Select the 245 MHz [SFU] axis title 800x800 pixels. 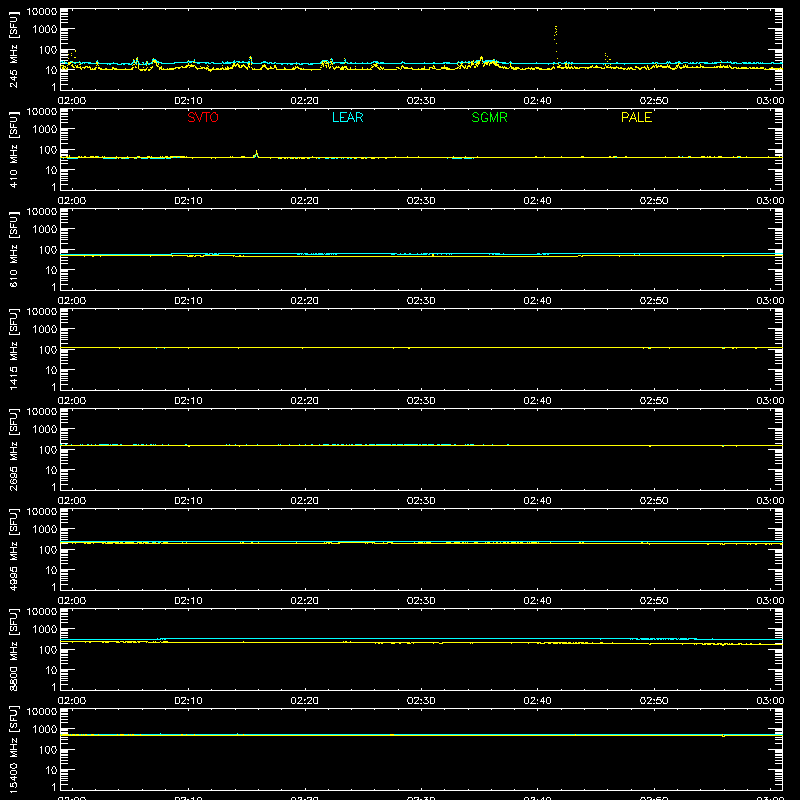[x=13, y=49]
